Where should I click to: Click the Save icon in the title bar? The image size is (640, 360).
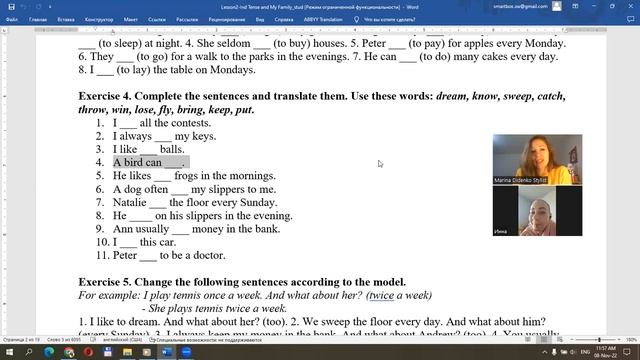coord(11,7)
